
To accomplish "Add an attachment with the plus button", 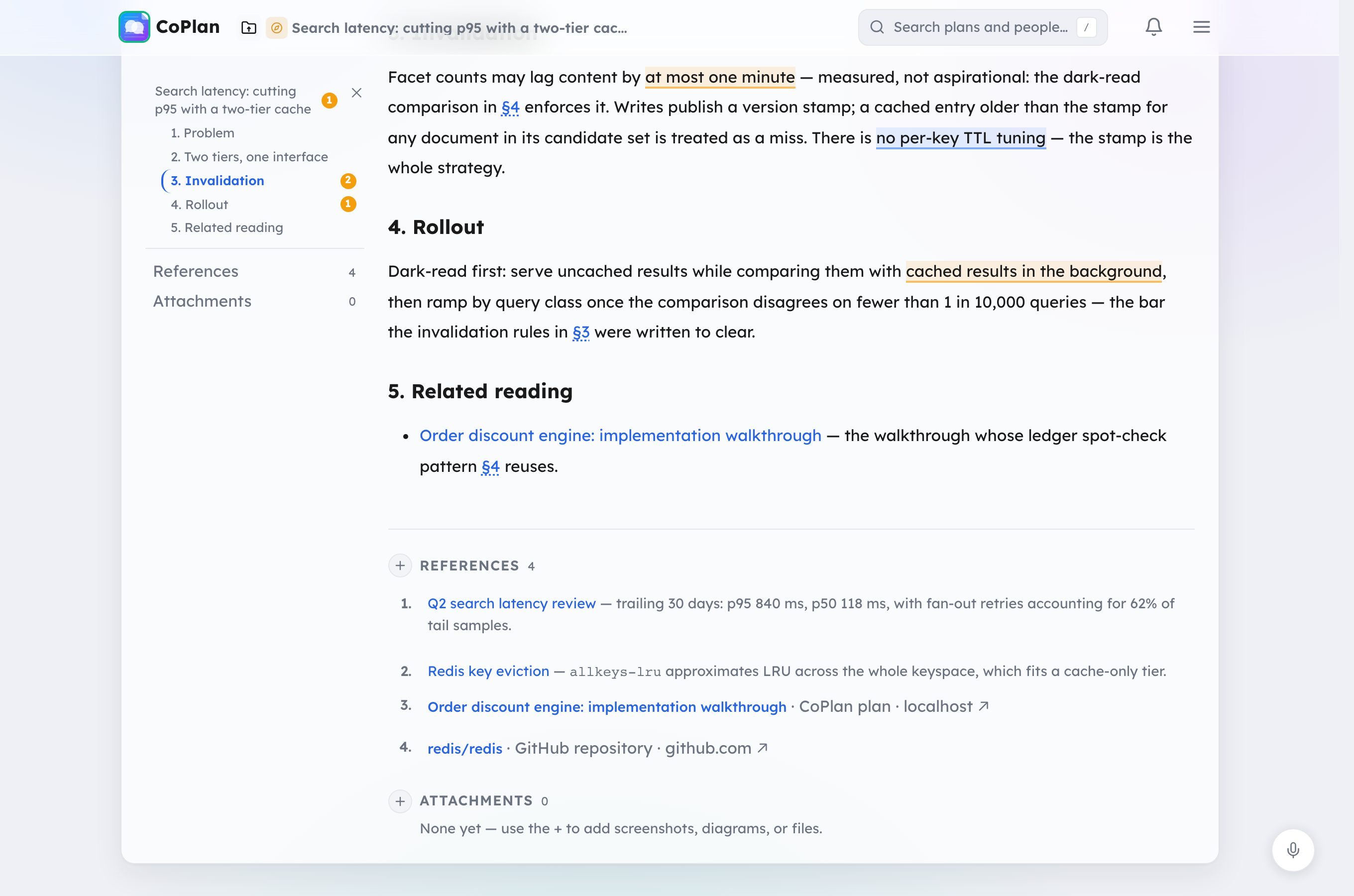I will point(400,801).
